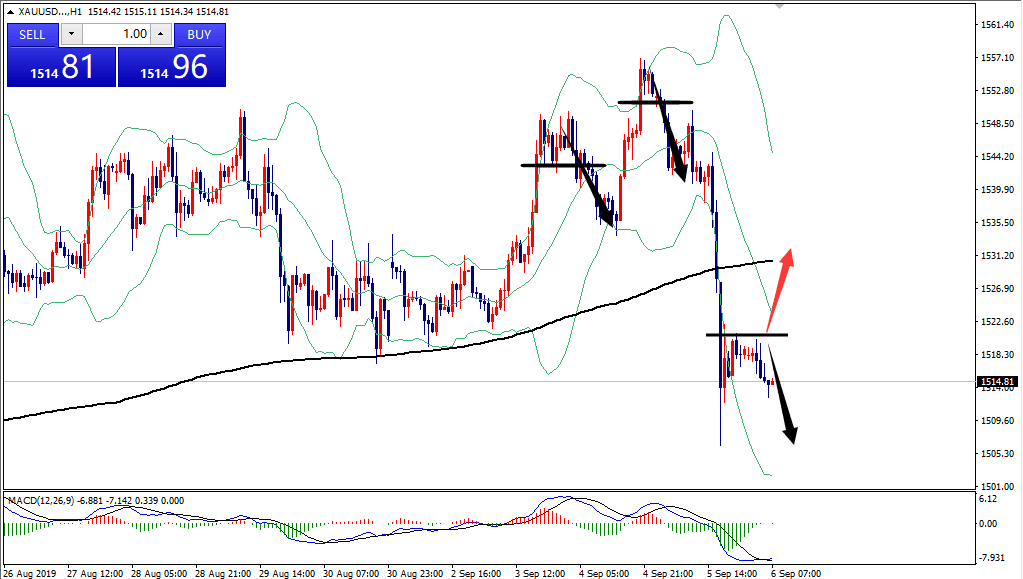1023x579 pixels.
Task: Click the 3 Sep 12:00 time label
Action: (x=540, y=573)
